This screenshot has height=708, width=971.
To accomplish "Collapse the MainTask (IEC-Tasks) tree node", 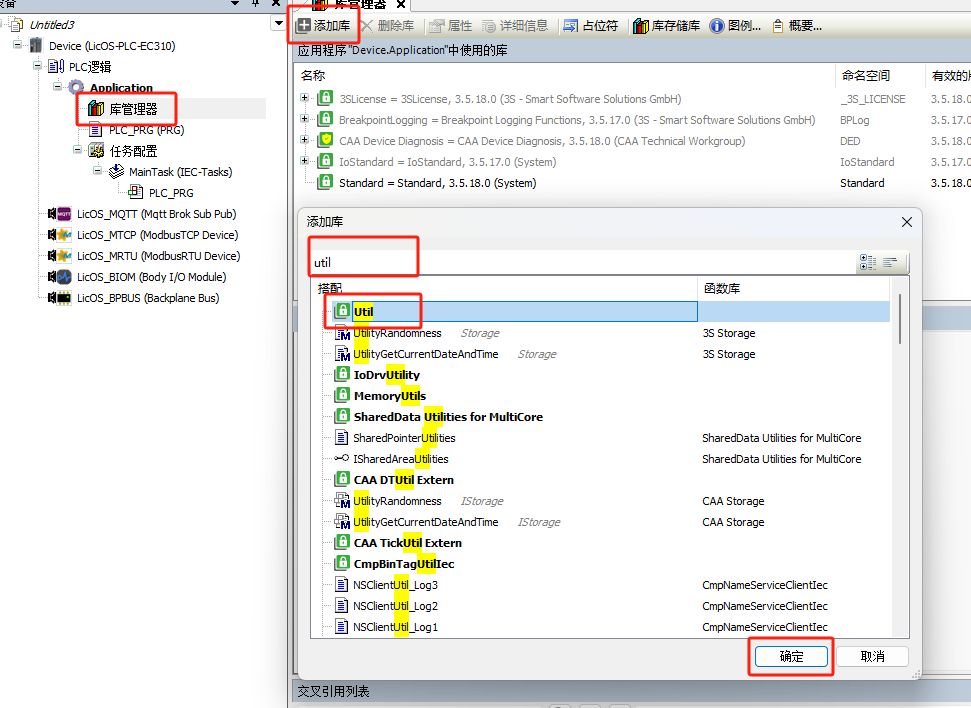I will pyautogui.click(x=99, y=172).
